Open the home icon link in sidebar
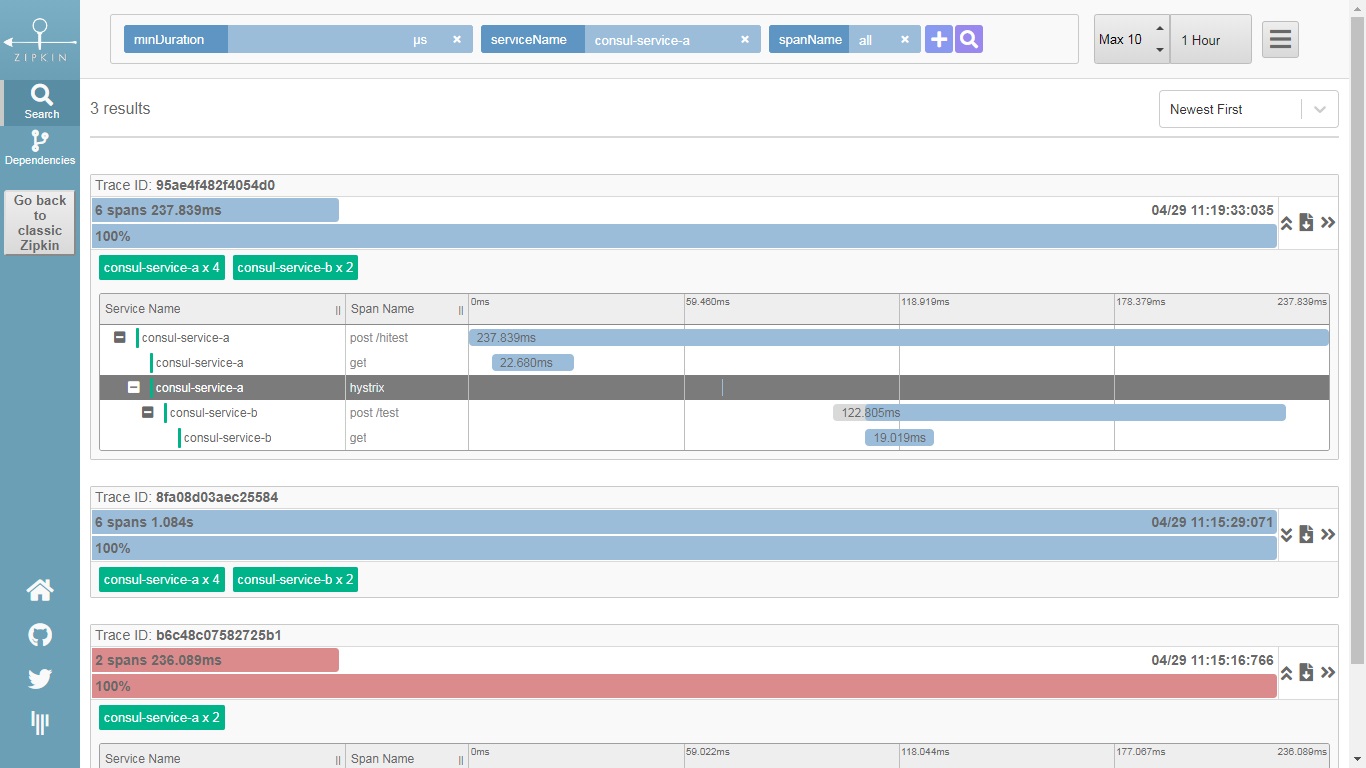Screen dimensions: 1366x768 tap(40, 591)
